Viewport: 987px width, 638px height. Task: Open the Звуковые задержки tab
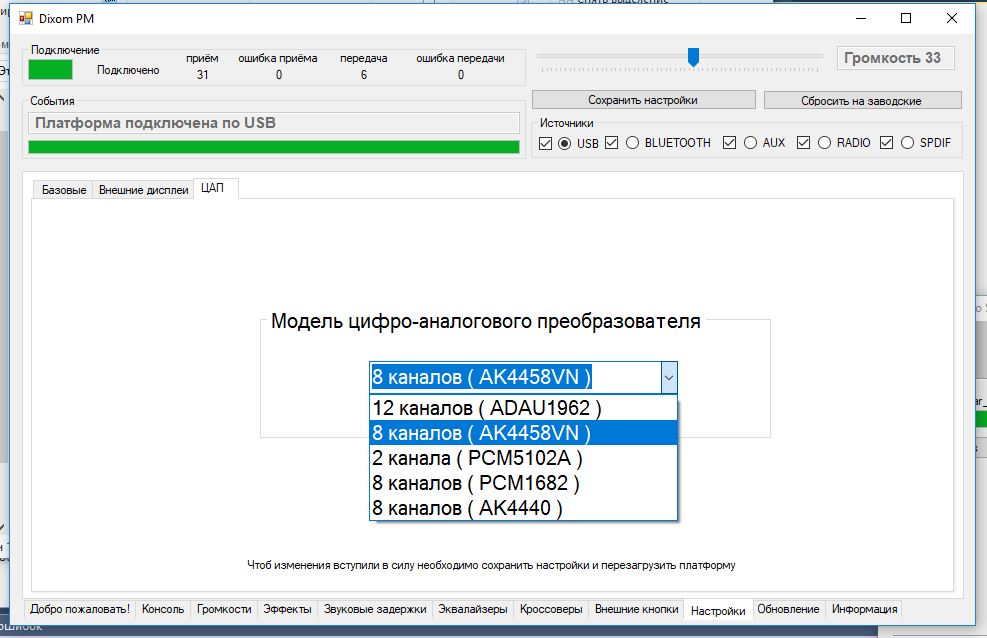pos(374,609)
